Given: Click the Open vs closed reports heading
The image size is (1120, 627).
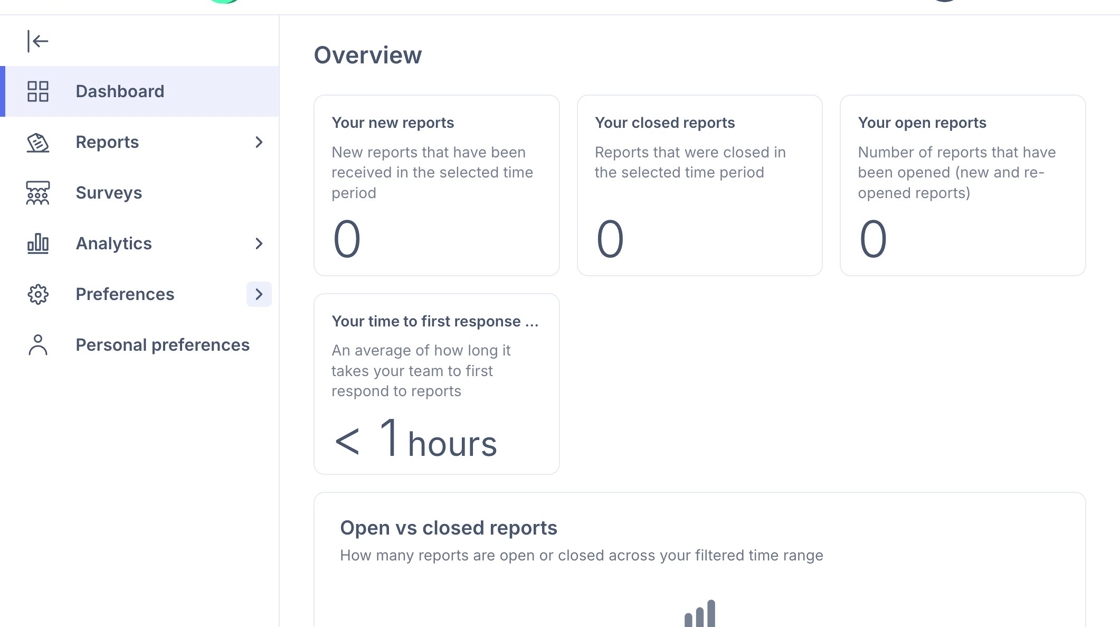Looking at the screenshot, I should 449,528.
